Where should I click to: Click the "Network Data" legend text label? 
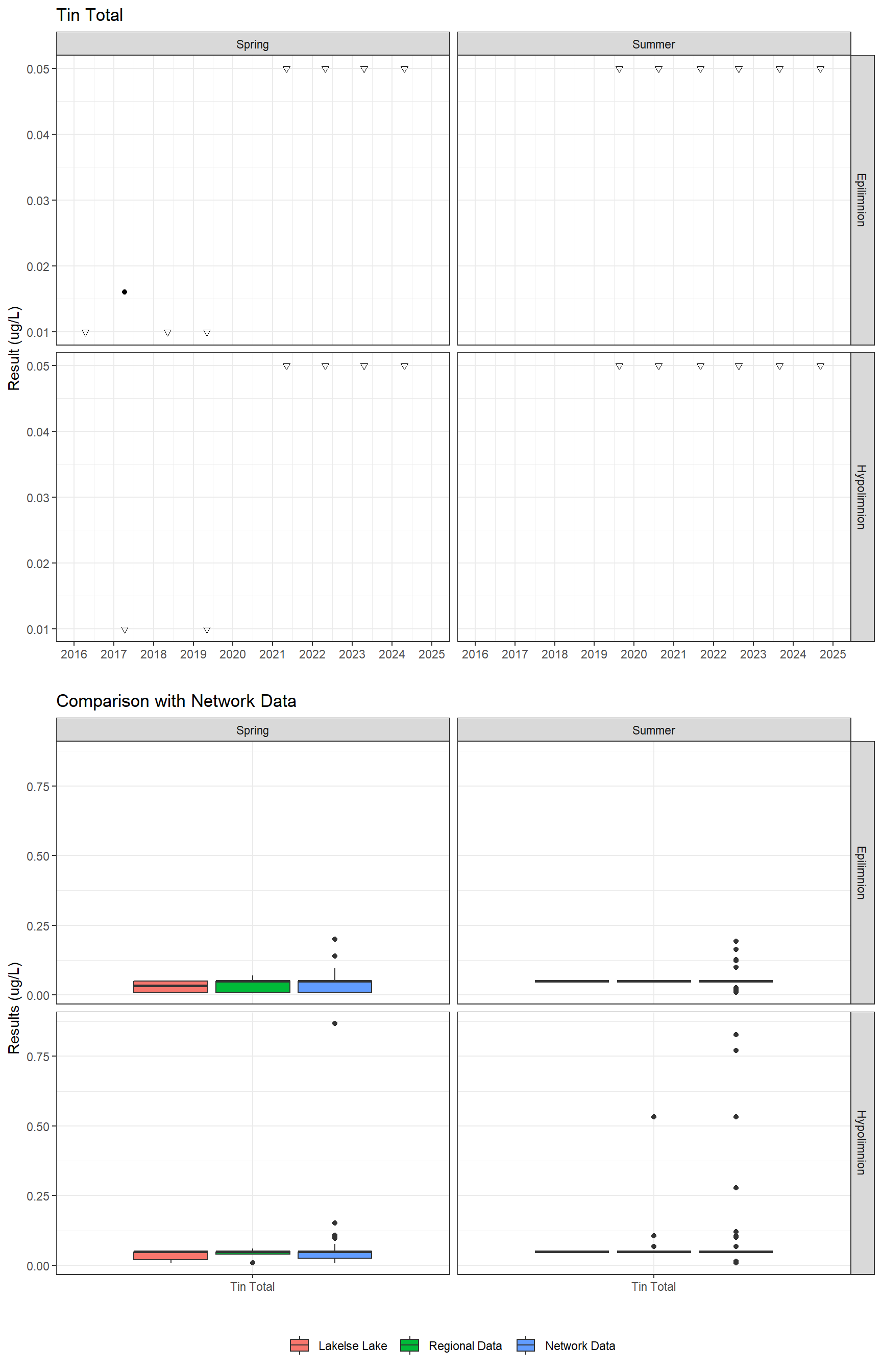[580, 1345]
